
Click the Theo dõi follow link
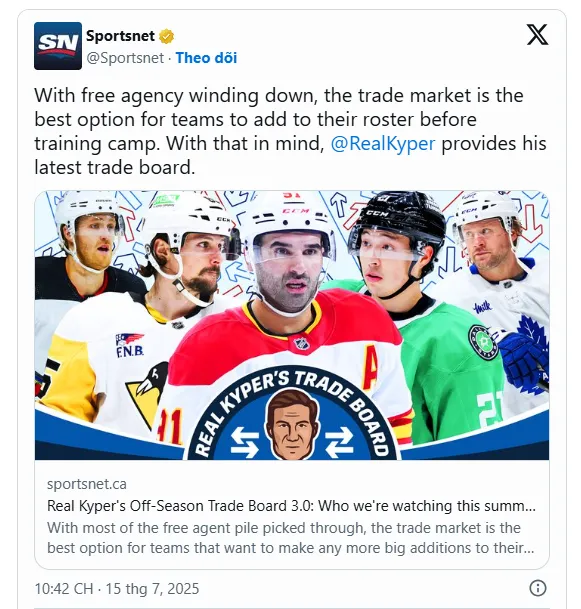[x=206, y=58]
